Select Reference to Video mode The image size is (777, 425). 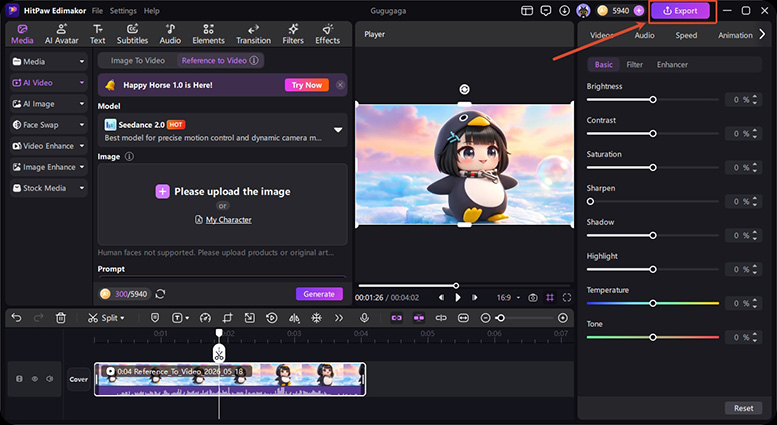(220, 60)
